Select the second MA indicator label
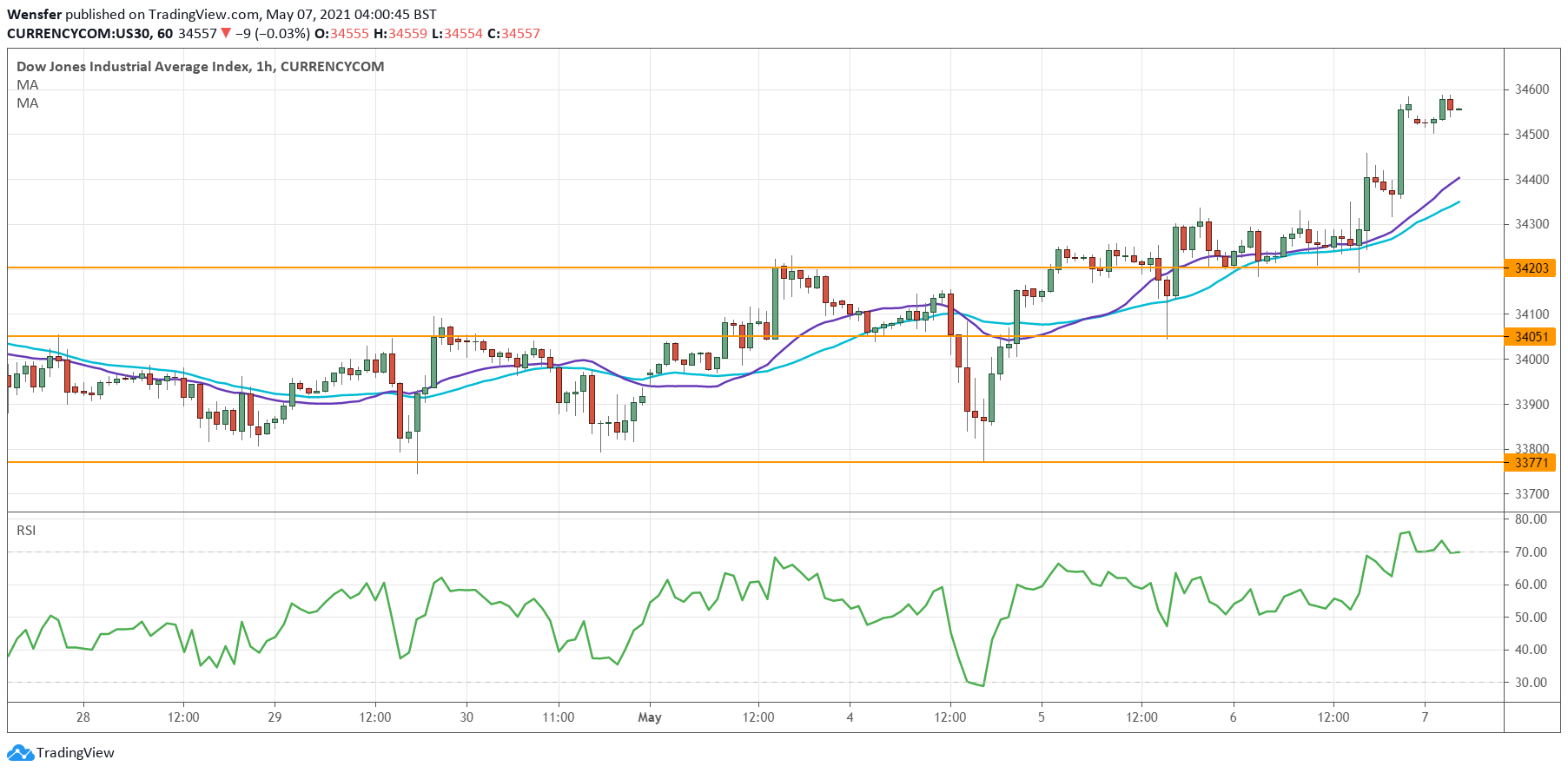 pos(28,103)
